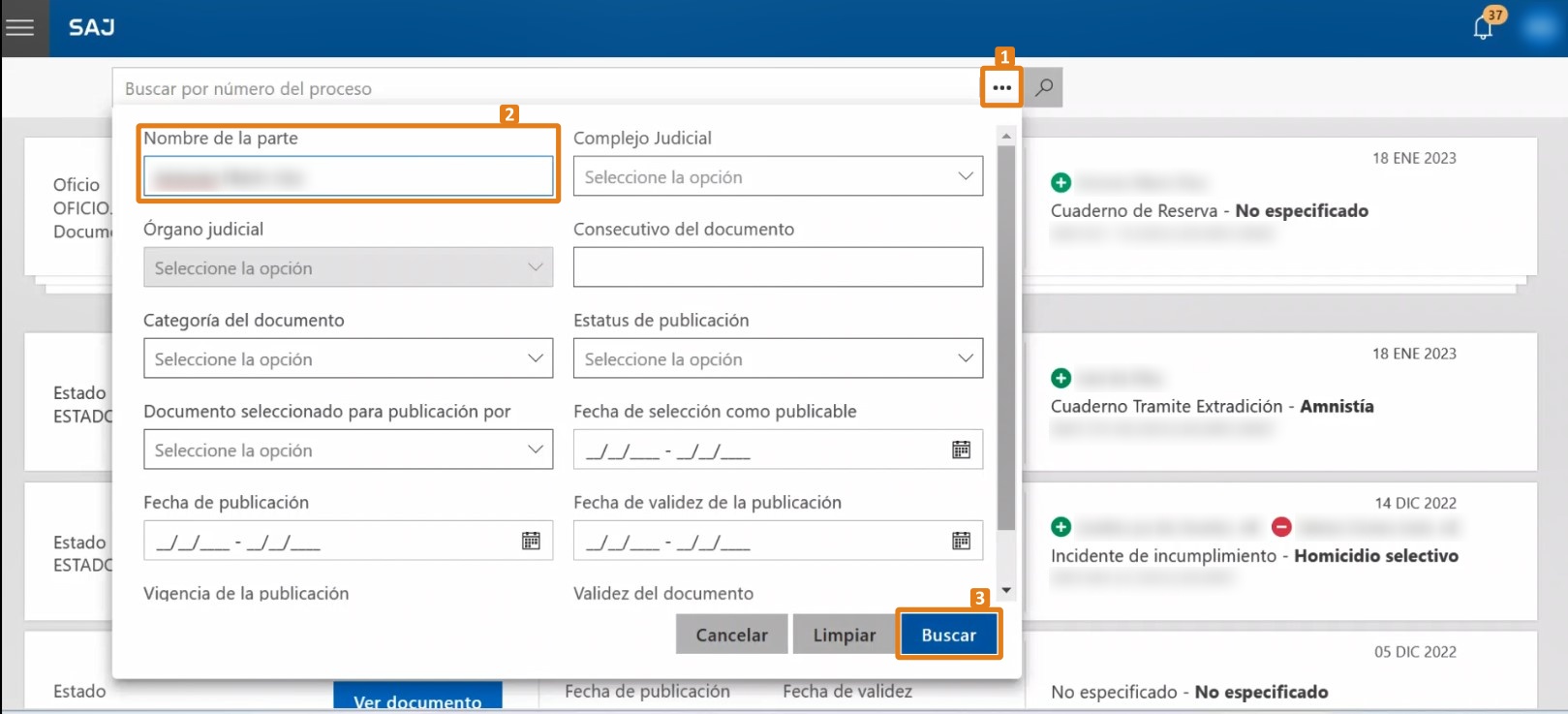
Task: Click the Validez del documento label
Action: click(x=663, y=593)
